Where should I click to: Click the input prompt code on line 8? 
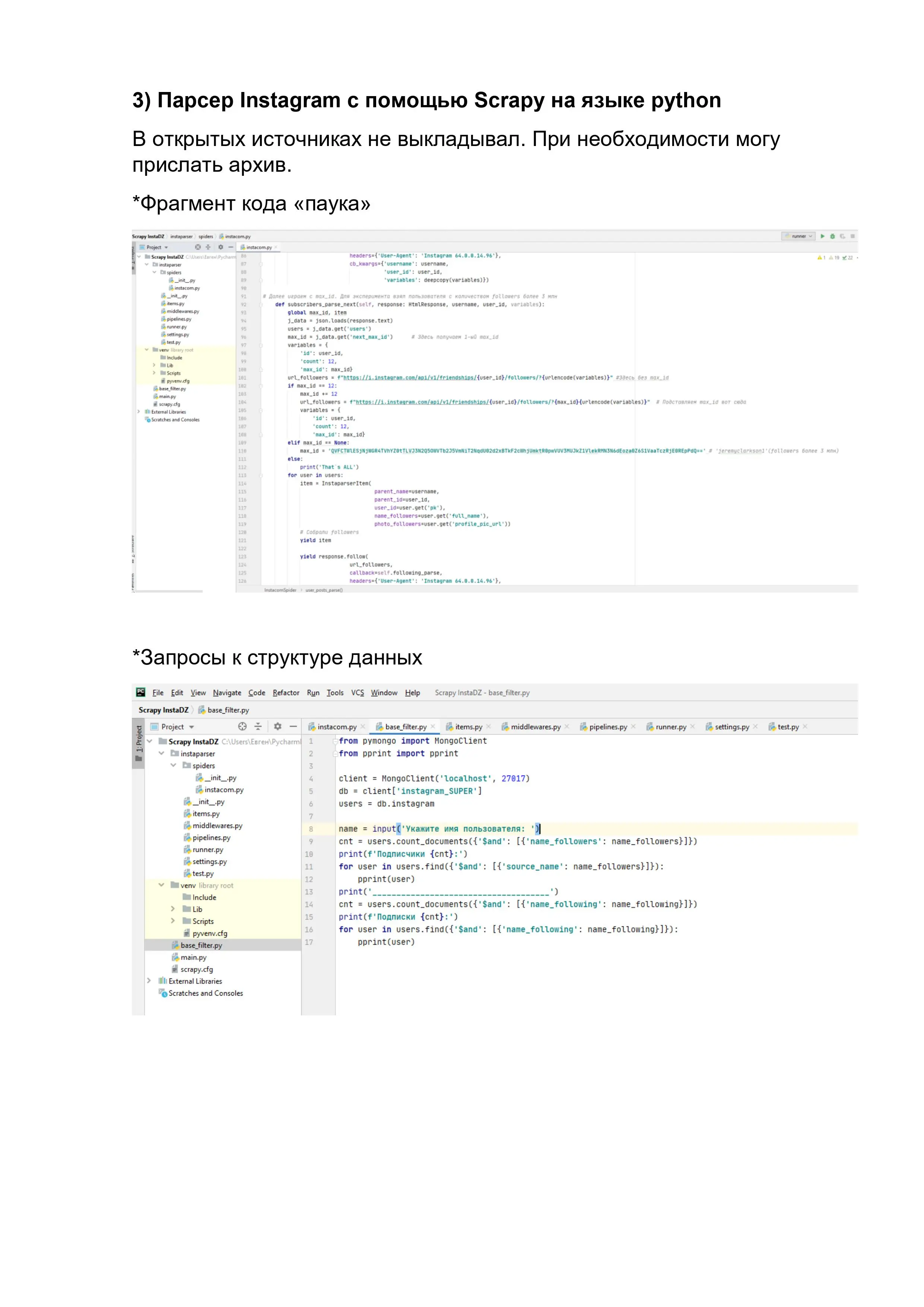click(439, 829)
